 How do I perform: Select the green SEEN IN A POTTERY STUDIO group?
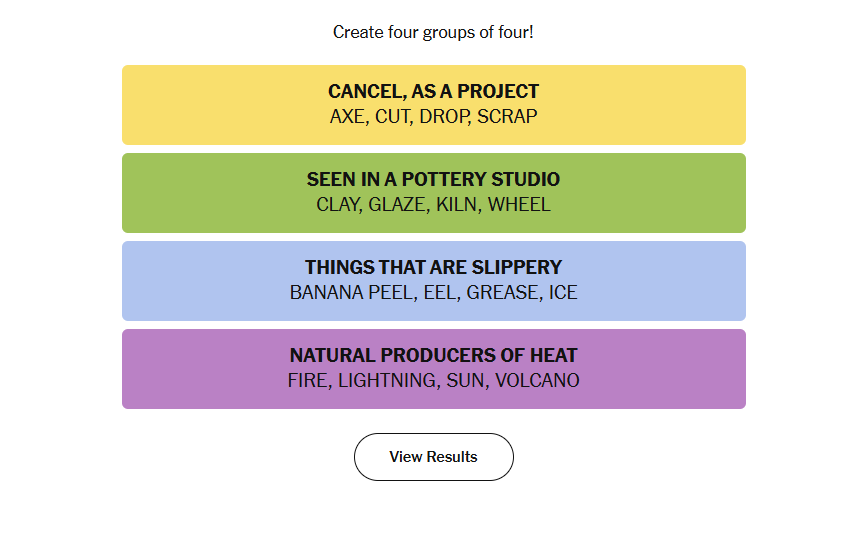point(433,193)
